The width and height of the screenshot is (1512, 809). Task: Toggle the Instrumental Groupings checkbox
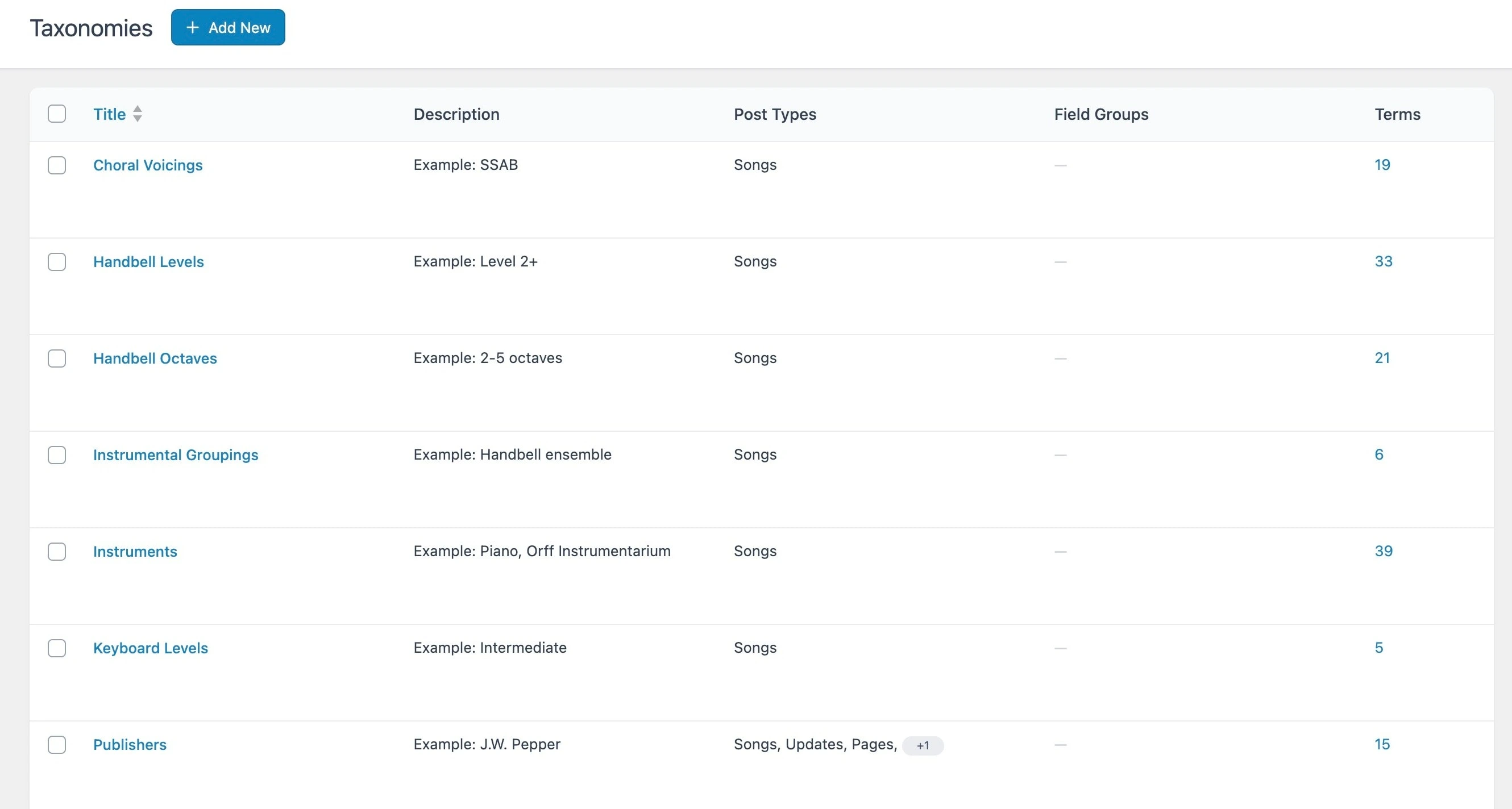click(x=57, y=455)
